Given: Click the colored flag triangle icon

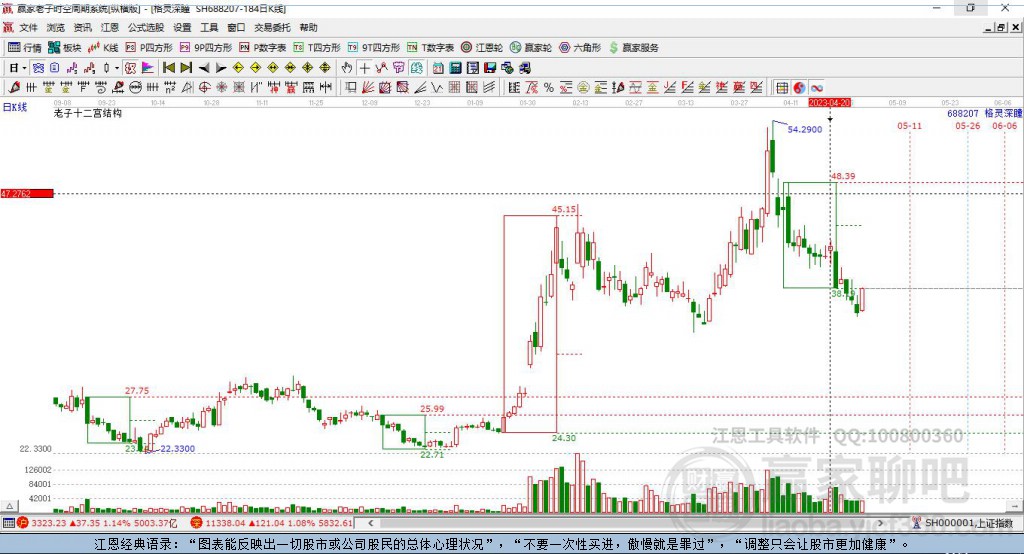Looking at the screenshot, I should [x=148, y=68].
